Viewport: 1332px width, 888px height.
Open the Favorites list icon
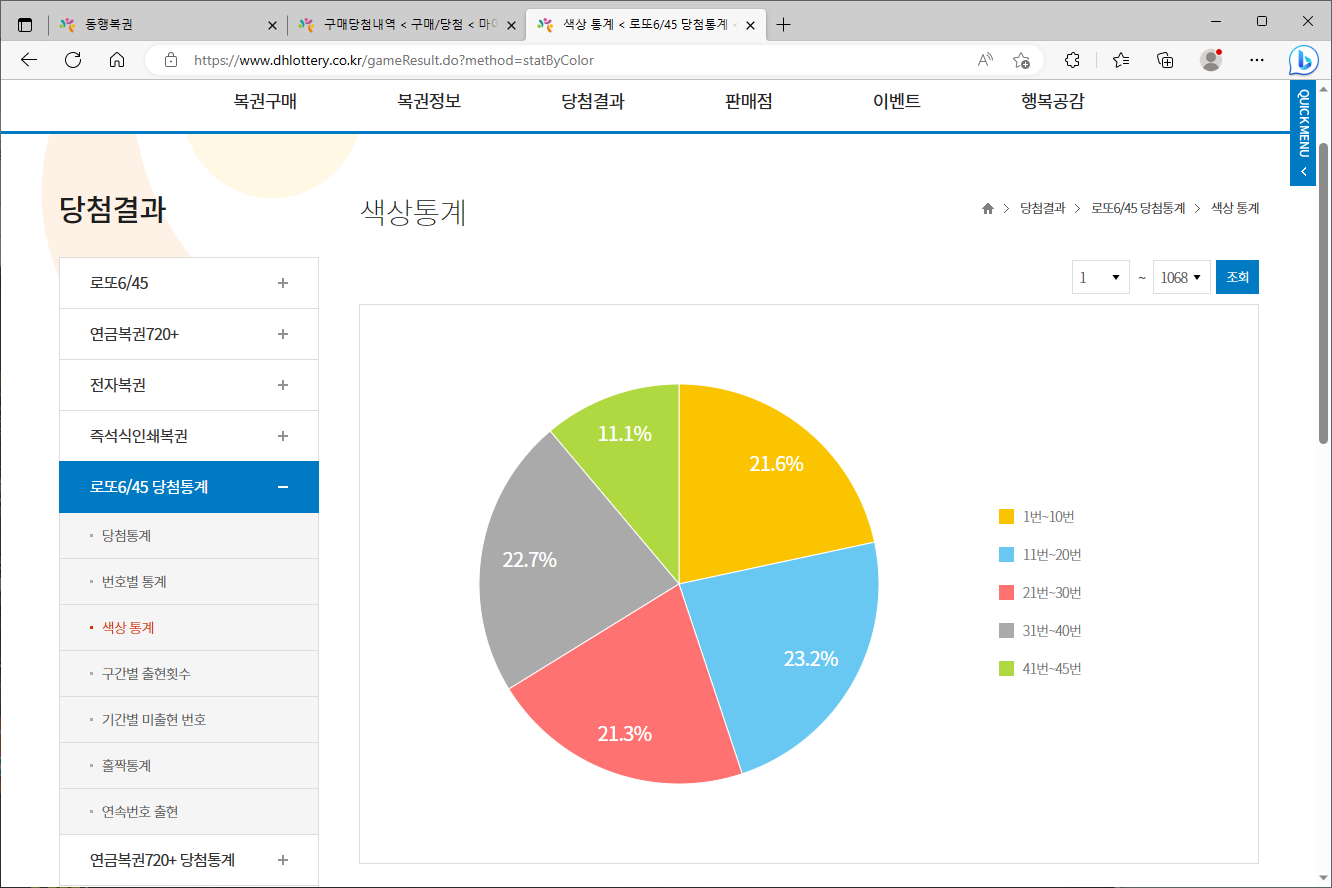1121,60
